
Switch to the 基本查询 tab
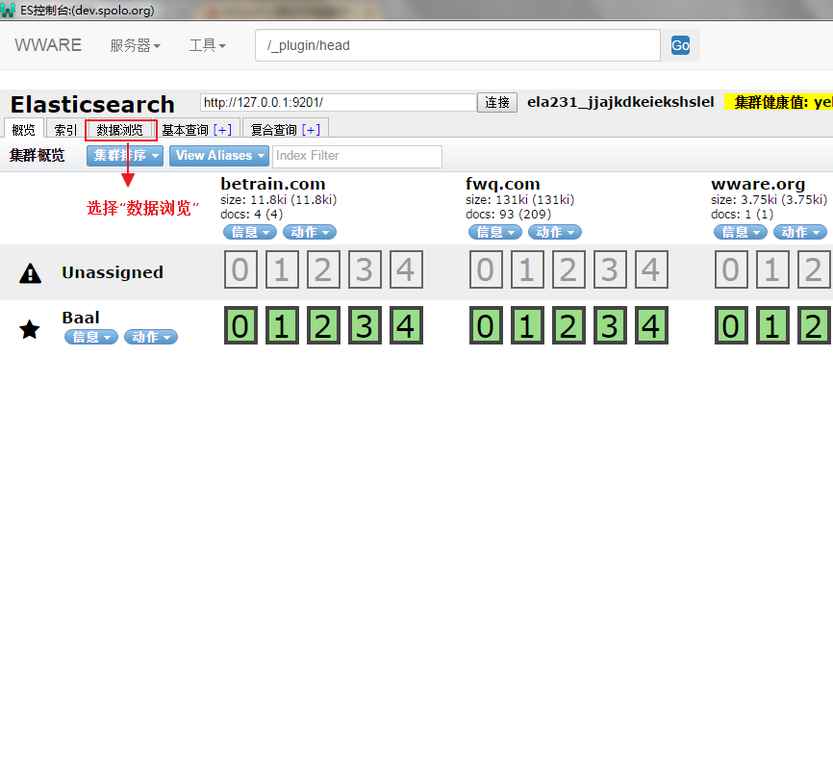[185, 130]
